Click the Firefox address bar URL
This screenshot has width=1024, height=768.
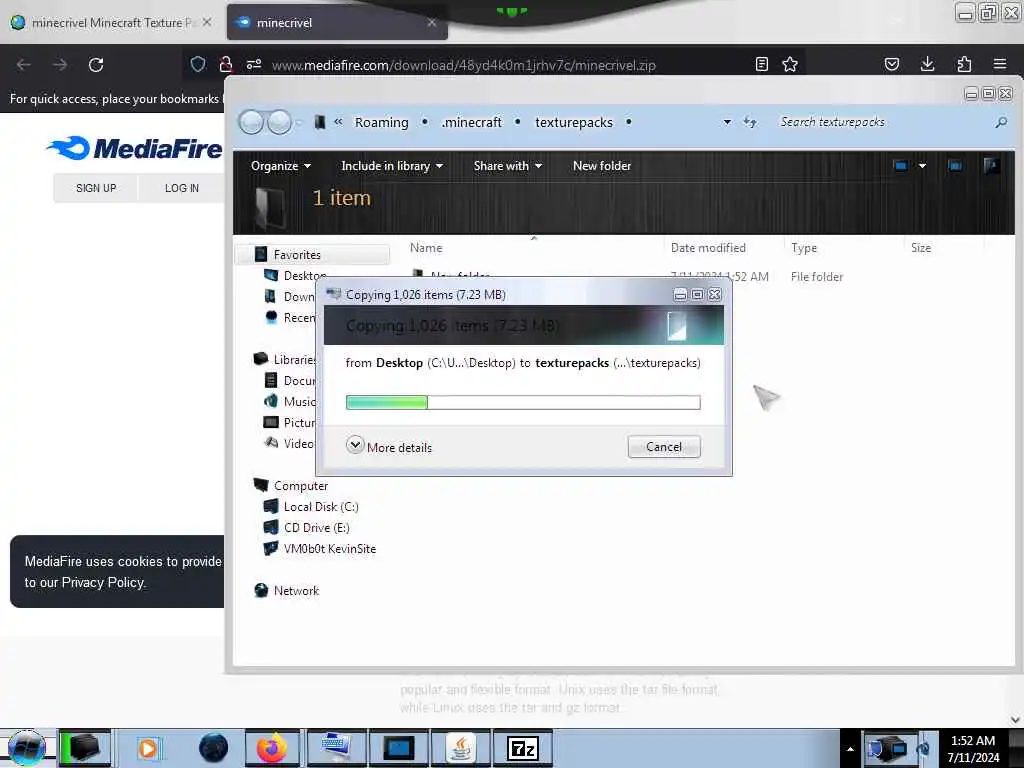(x=463, y=65)
